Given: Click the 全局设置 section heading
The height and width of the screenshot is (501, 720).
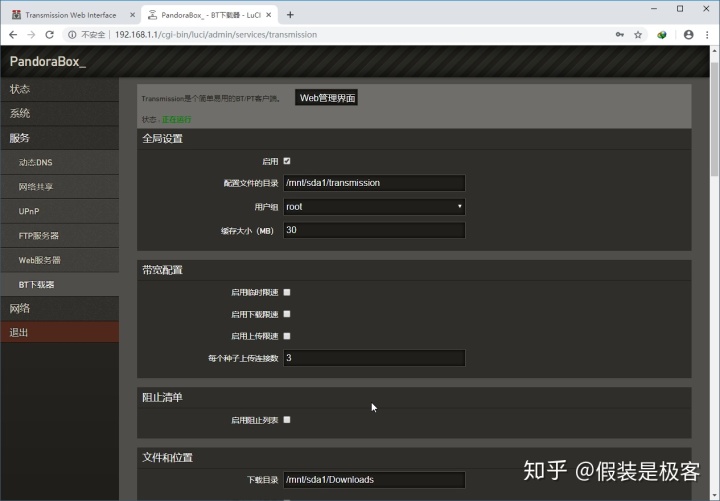Looking at the screenshot, I should 162,139.
